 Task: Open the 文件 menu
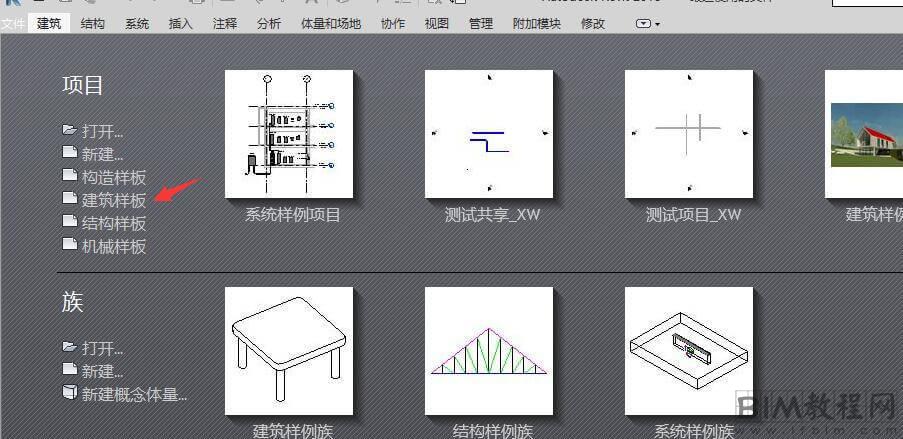(12, 24)
